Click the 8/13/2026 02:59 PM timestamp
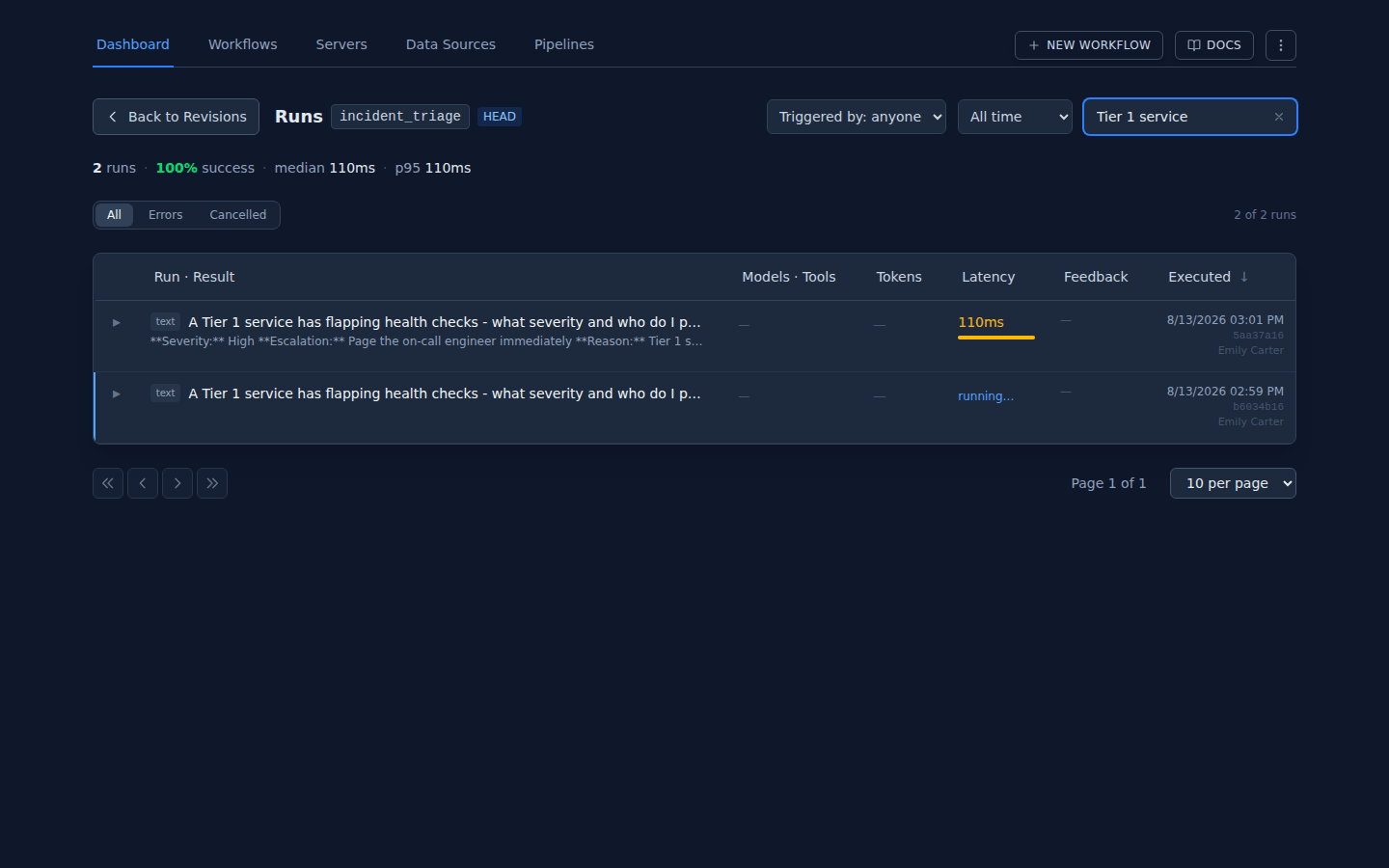1389x868 pixels. pos(1225,392)
